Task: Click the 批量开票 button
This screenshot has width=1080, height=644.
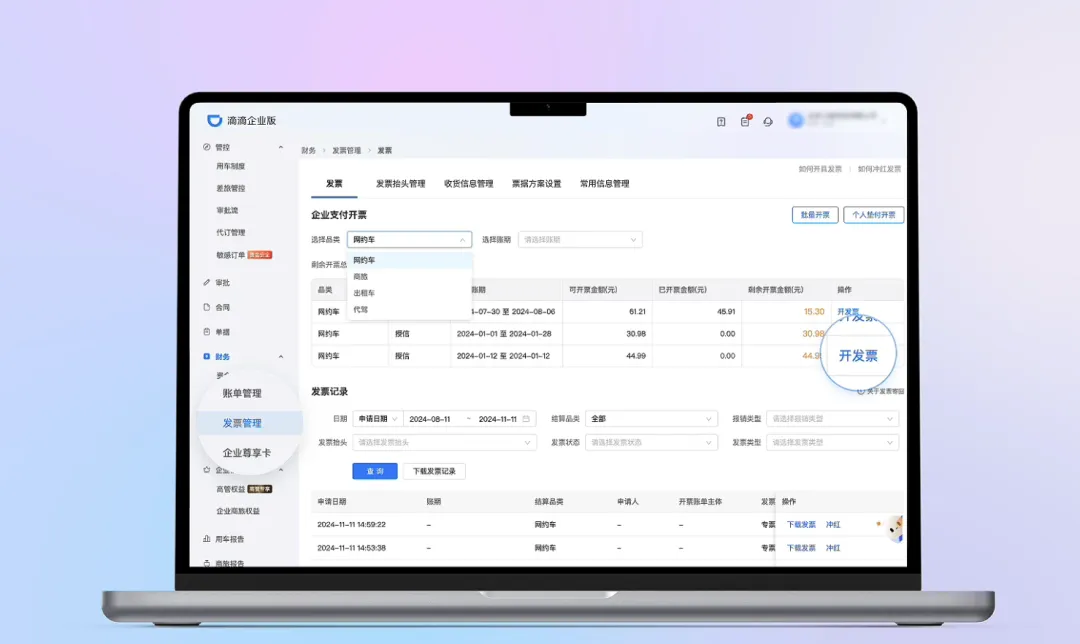Action: pos(815,215)
